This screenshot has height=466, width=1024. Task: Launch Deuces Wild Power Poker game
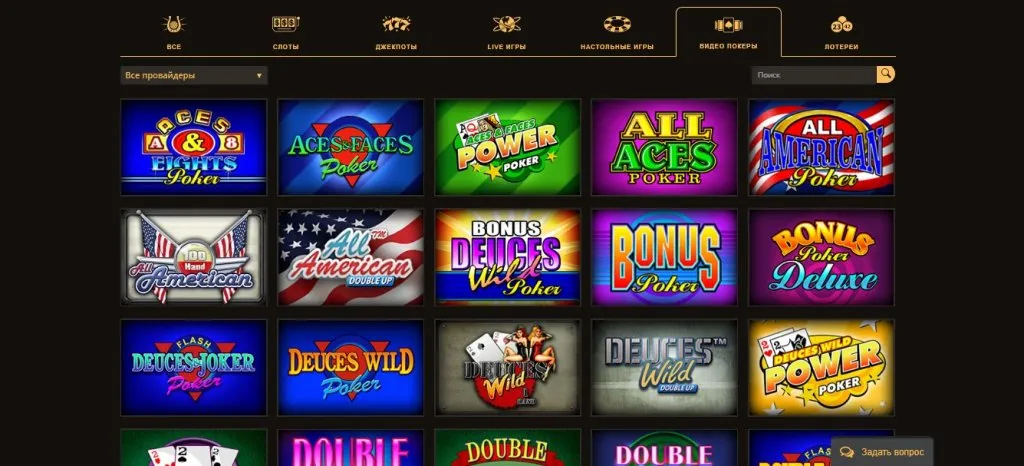821,367
